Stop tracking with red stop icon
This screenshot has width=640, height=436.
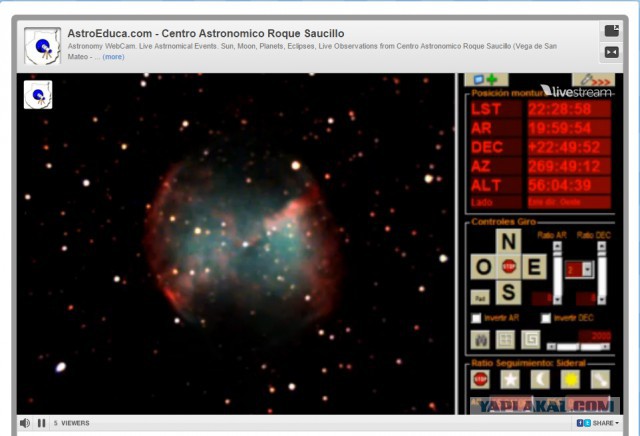click(x=480, y=379)
